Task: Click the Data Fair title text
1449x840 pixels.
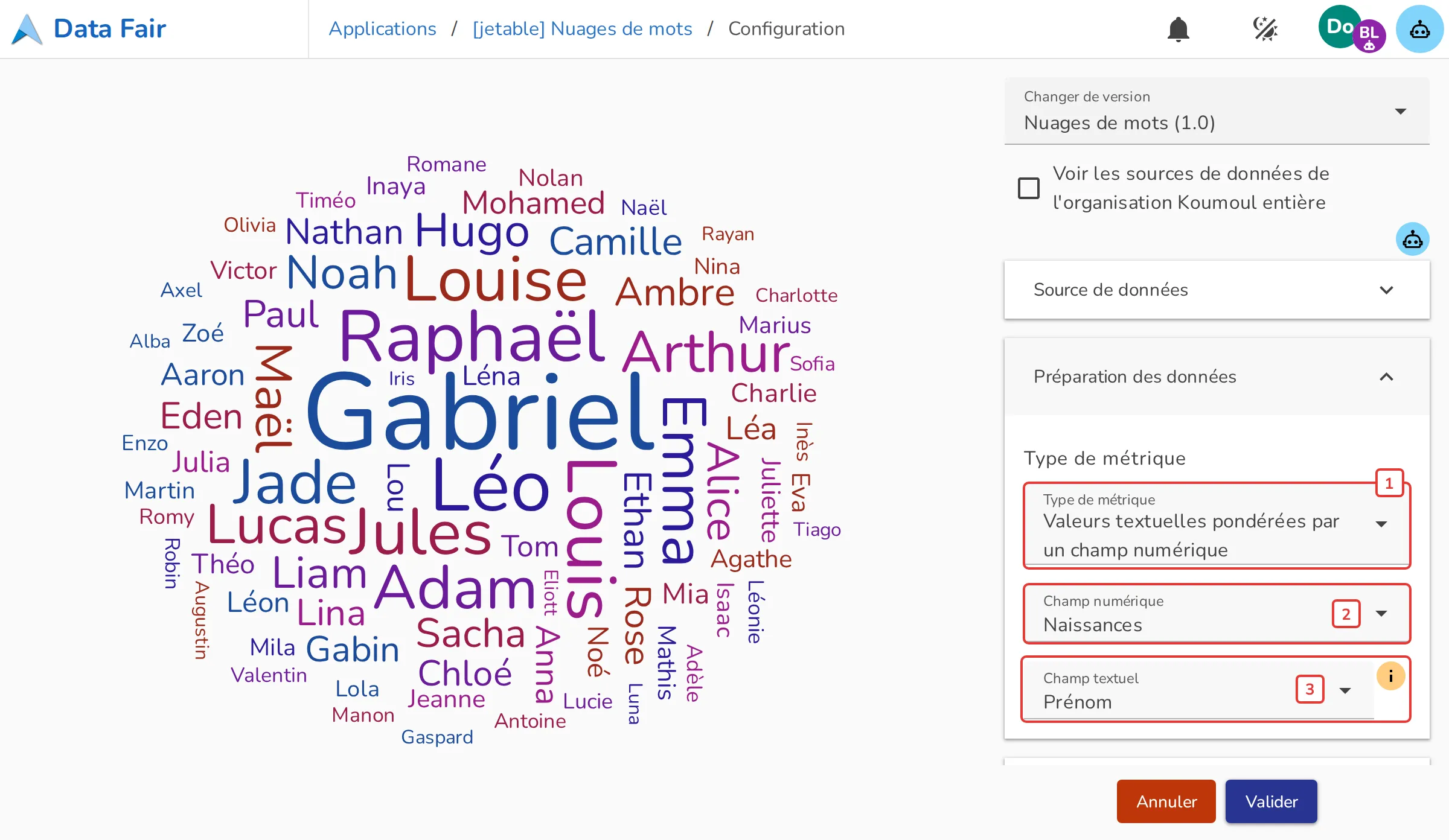Action: [x=110, y=29]
